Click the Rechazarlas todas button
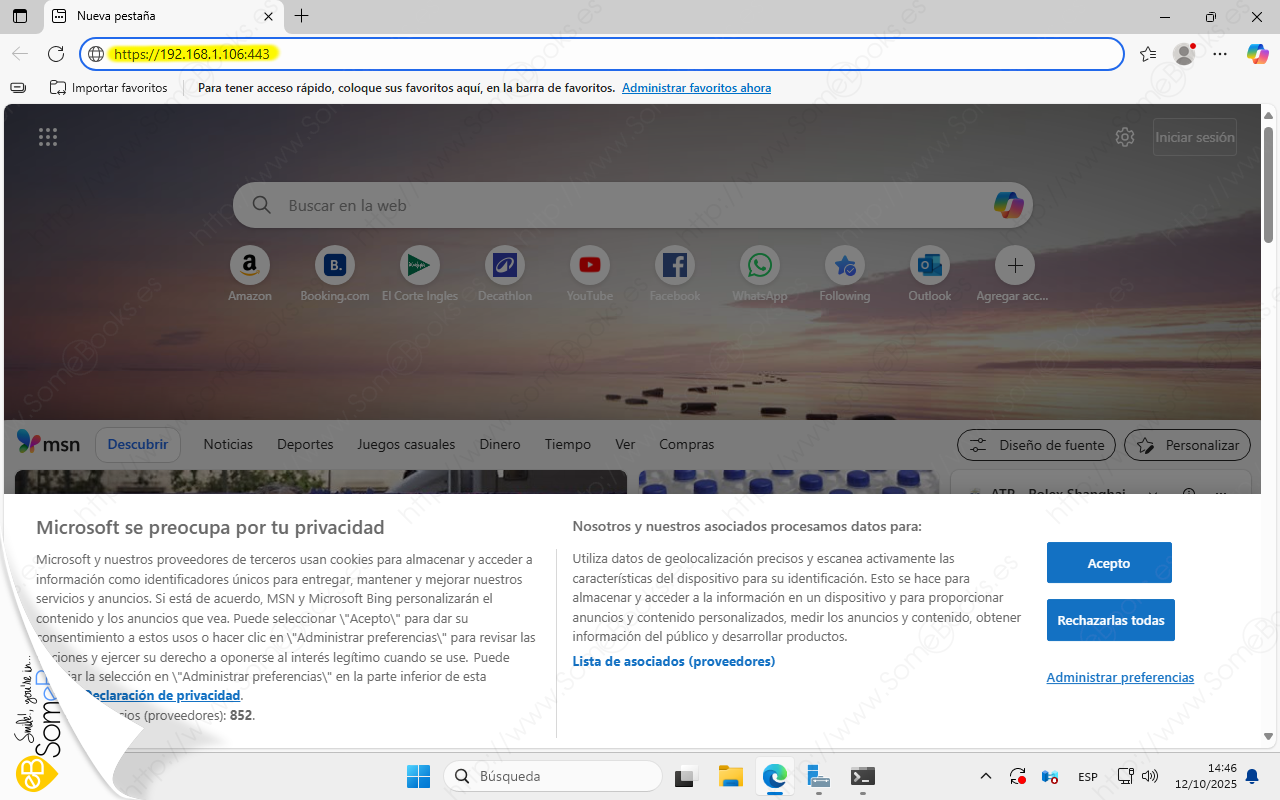Viewport: 1280px width, 800px height. click(1110, 620)
